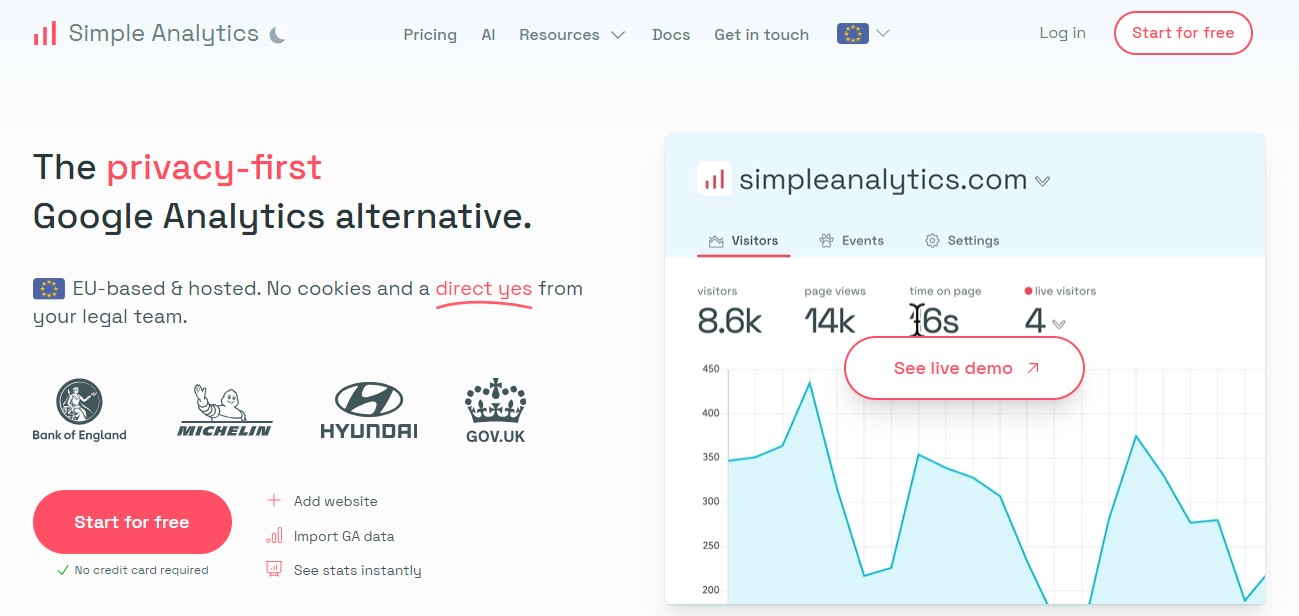Click the EU flag icon before EU-based text

click(49, 289)
